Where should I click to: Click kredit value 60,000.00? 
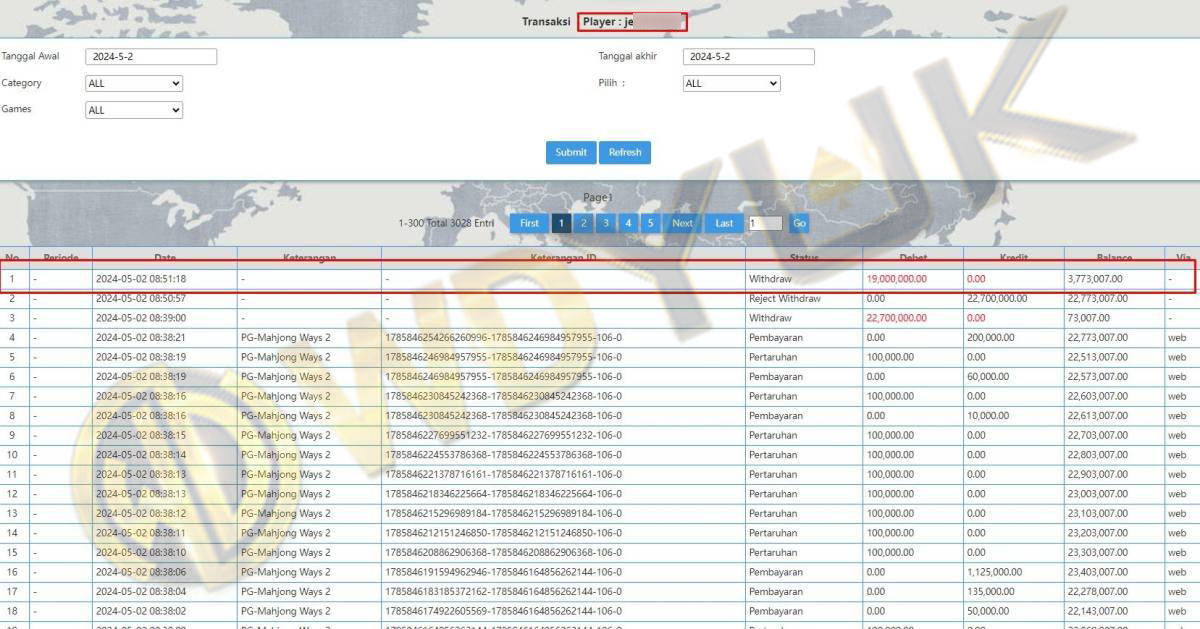pyautogui.click(x=988, y=377)
